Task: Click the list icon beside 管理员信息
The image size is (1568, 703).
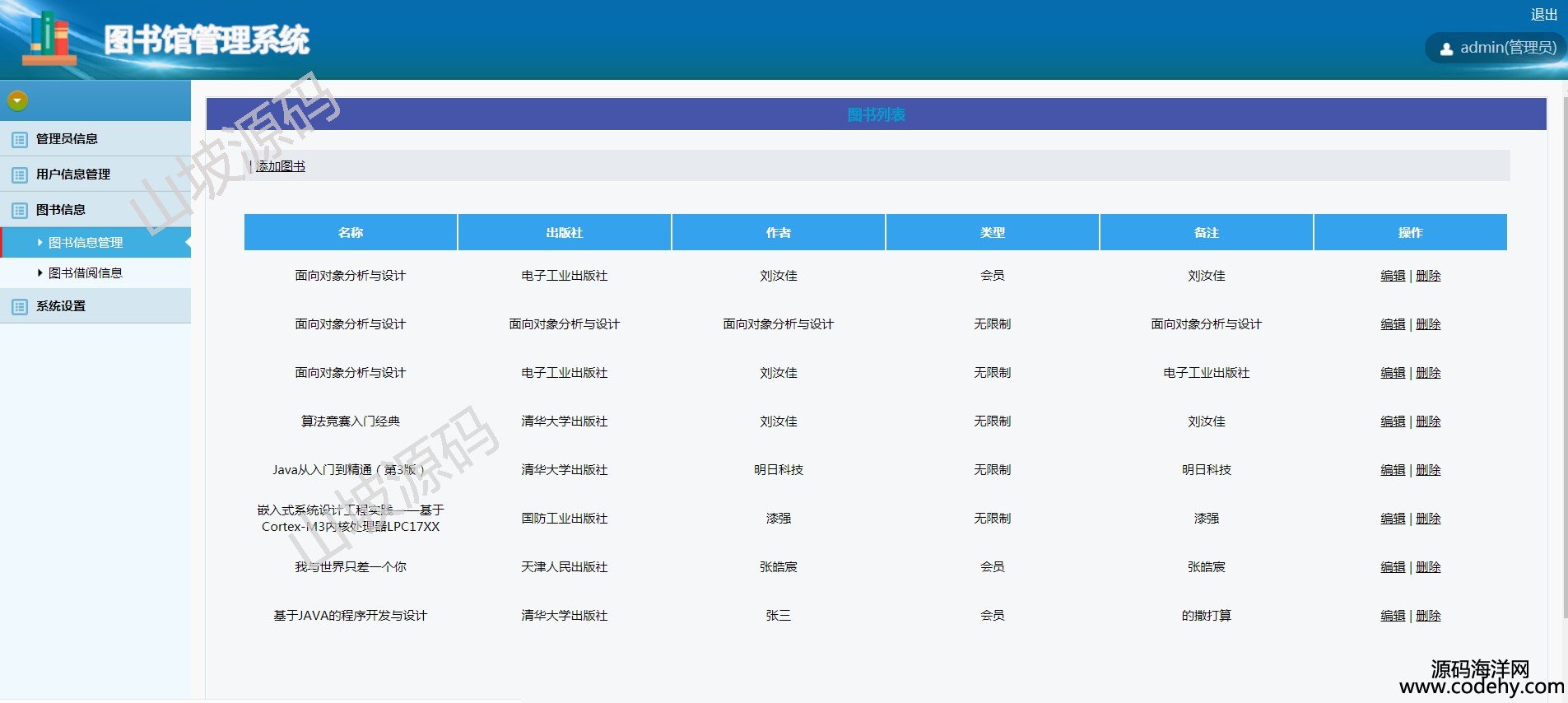Action: tap(20, 140)
